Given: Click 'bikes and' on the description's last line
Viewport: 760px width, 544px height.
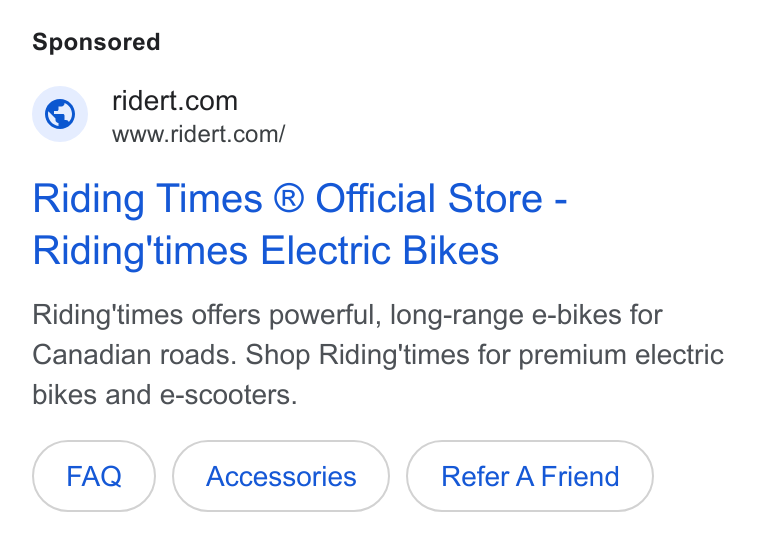Looking at the screenshot, I should (x=92, y=395).
